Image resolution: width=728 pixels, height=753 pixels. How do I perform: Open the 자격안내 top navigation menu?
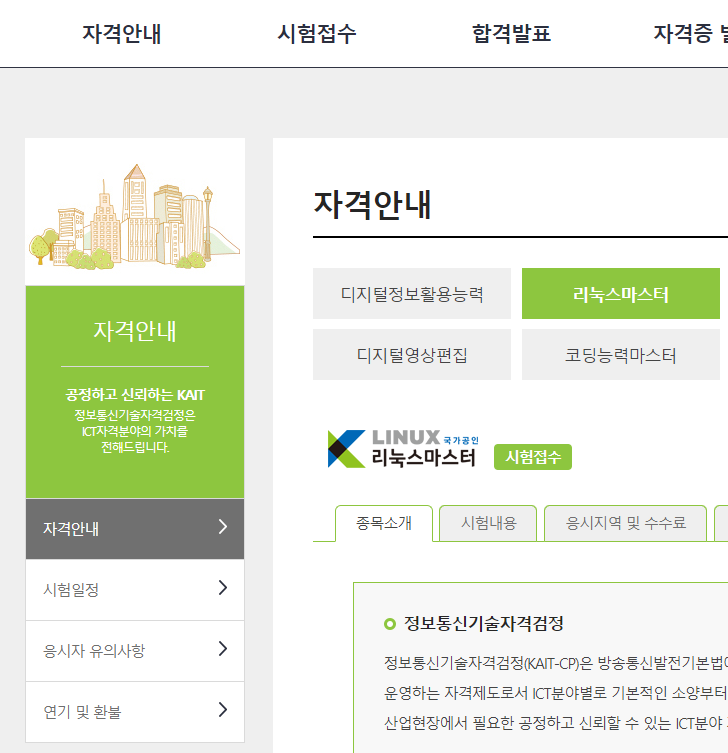point(121,34)
